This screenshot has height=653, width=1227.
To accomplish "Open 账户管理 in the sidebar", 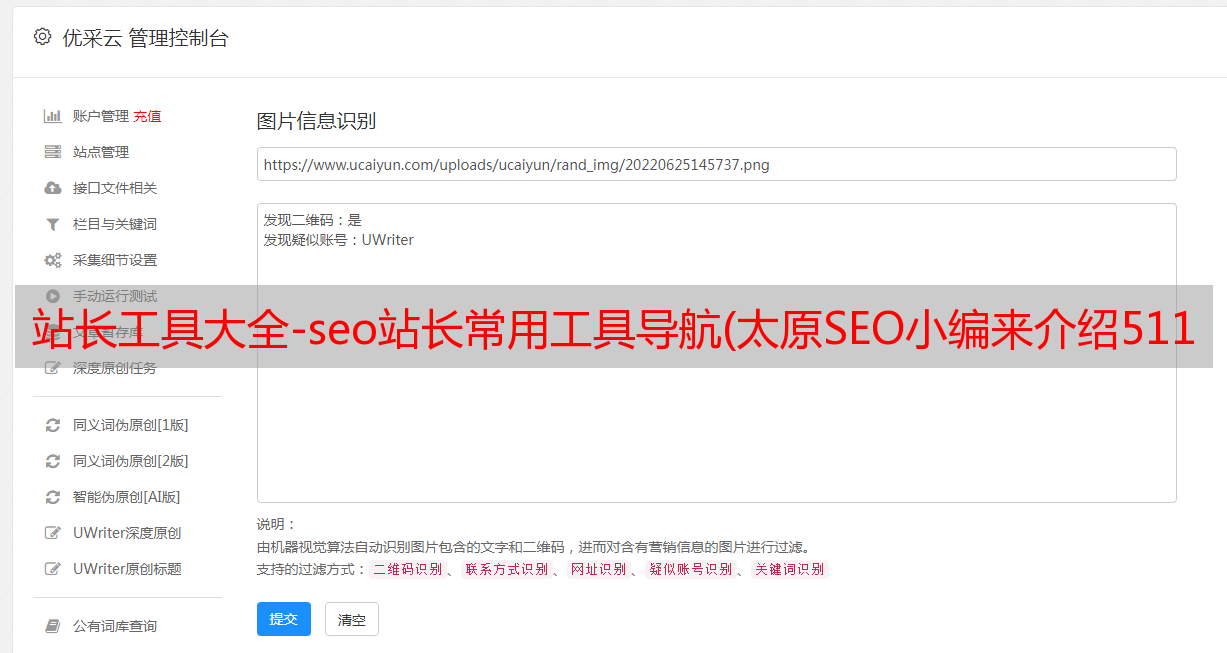I will pyautogui.click(x=101, y=116).
